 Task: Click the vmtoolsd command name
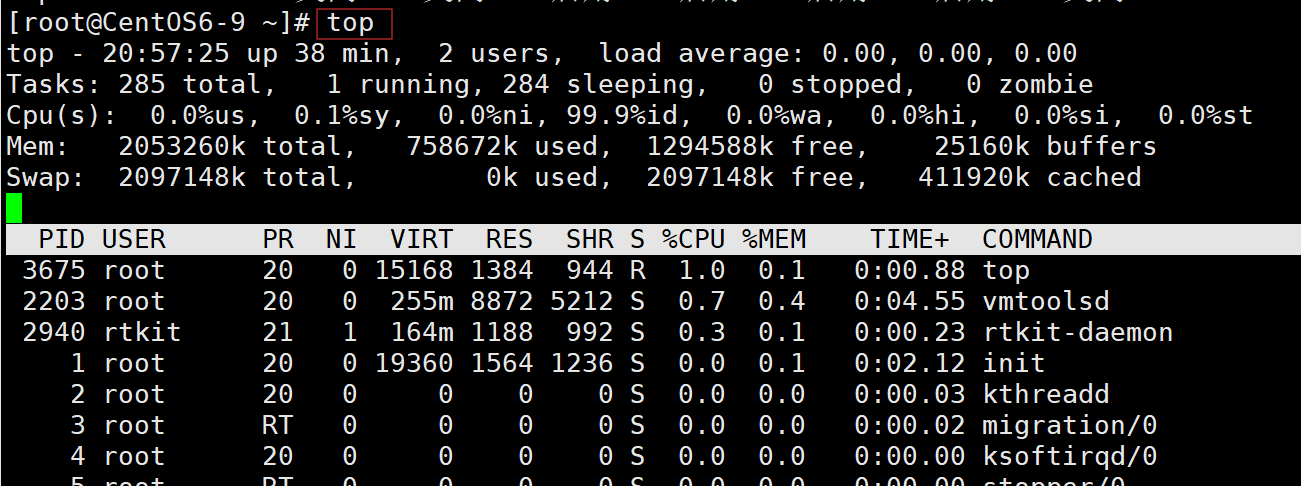(x=1046, y=302)
